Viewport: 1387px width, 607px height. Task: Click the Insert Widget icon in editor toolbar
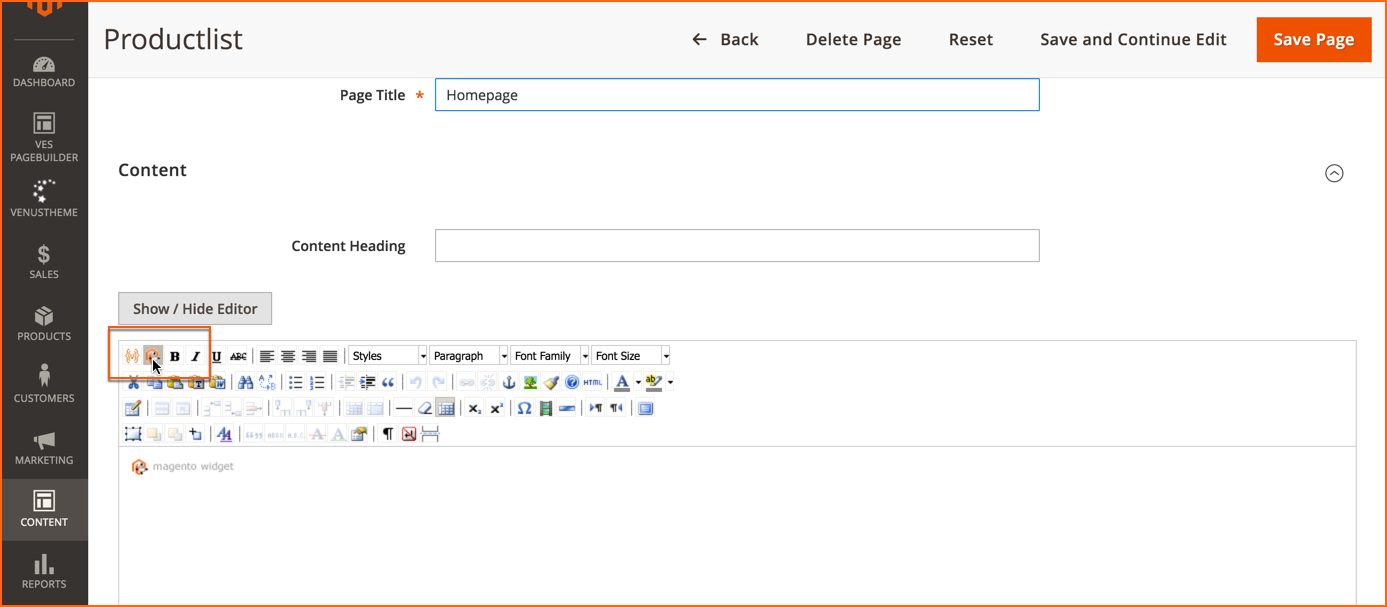click(152, 356)
